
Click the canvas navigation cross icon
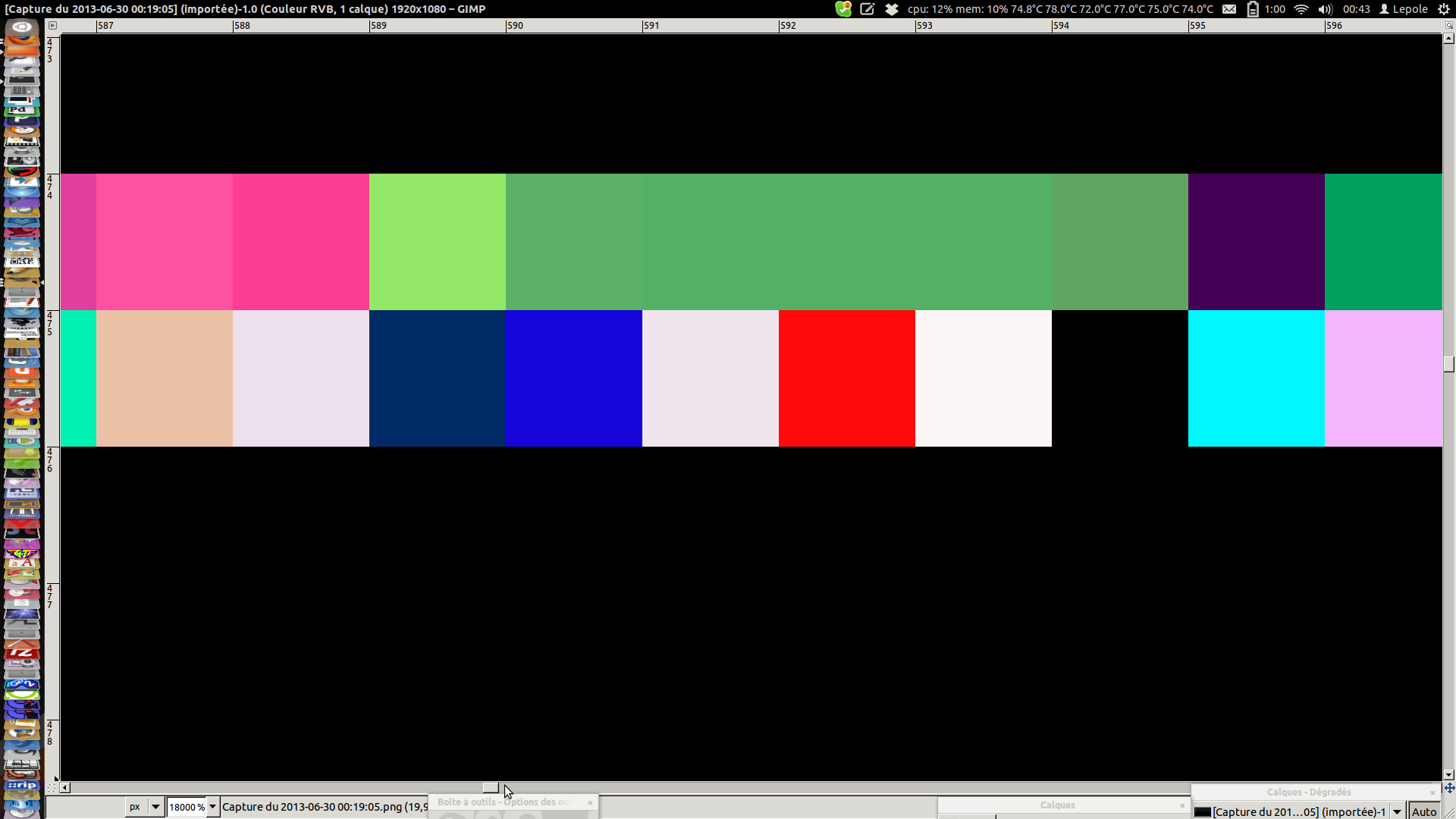point(1449,788)
